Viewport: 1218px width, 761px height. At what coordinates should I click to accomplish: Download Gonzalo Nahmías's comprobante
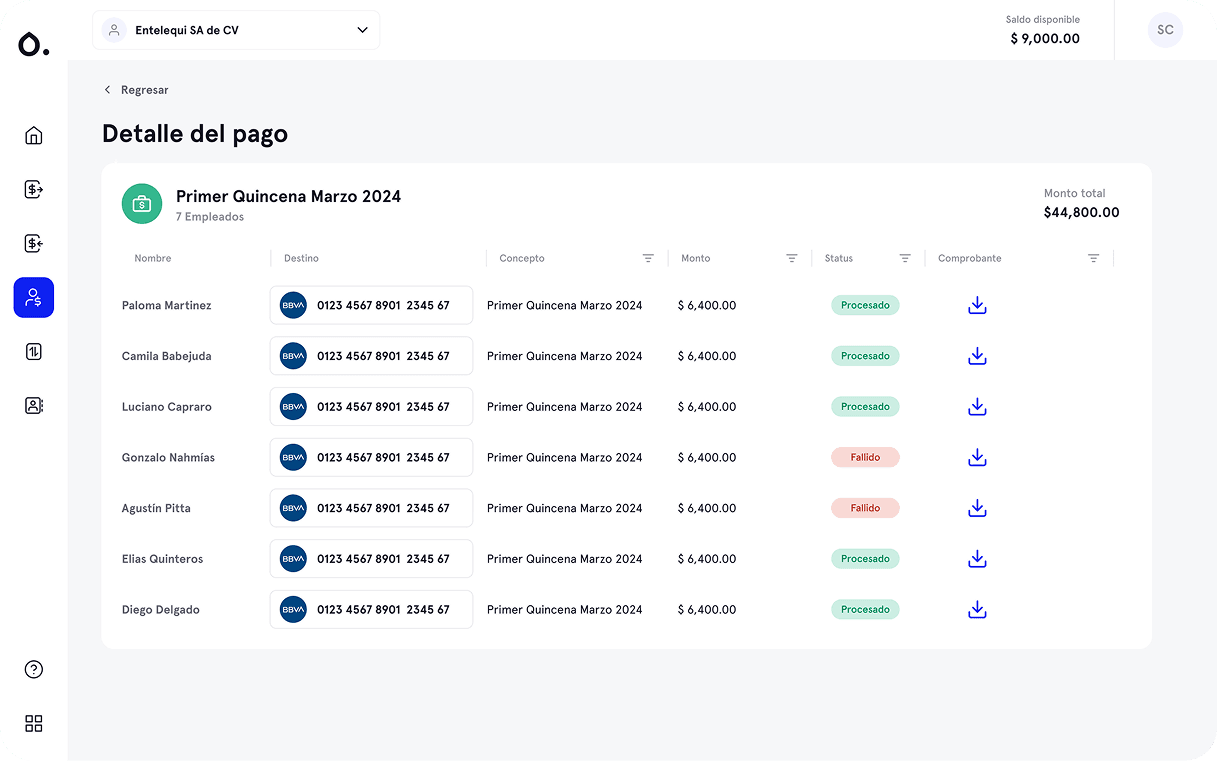tap(977, 457)
